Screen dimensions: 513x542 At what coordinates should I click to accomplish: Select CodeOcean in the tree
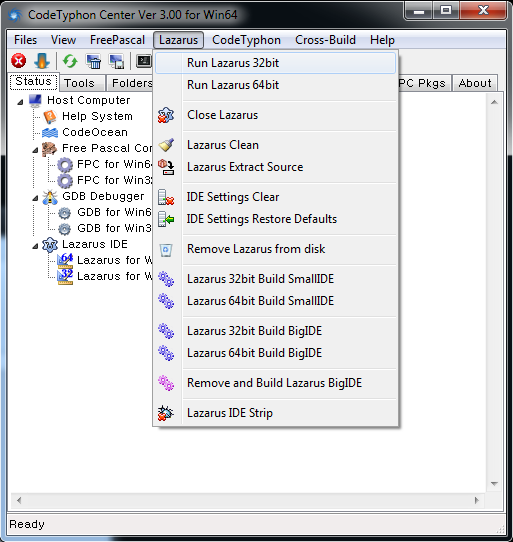[95, 132]
